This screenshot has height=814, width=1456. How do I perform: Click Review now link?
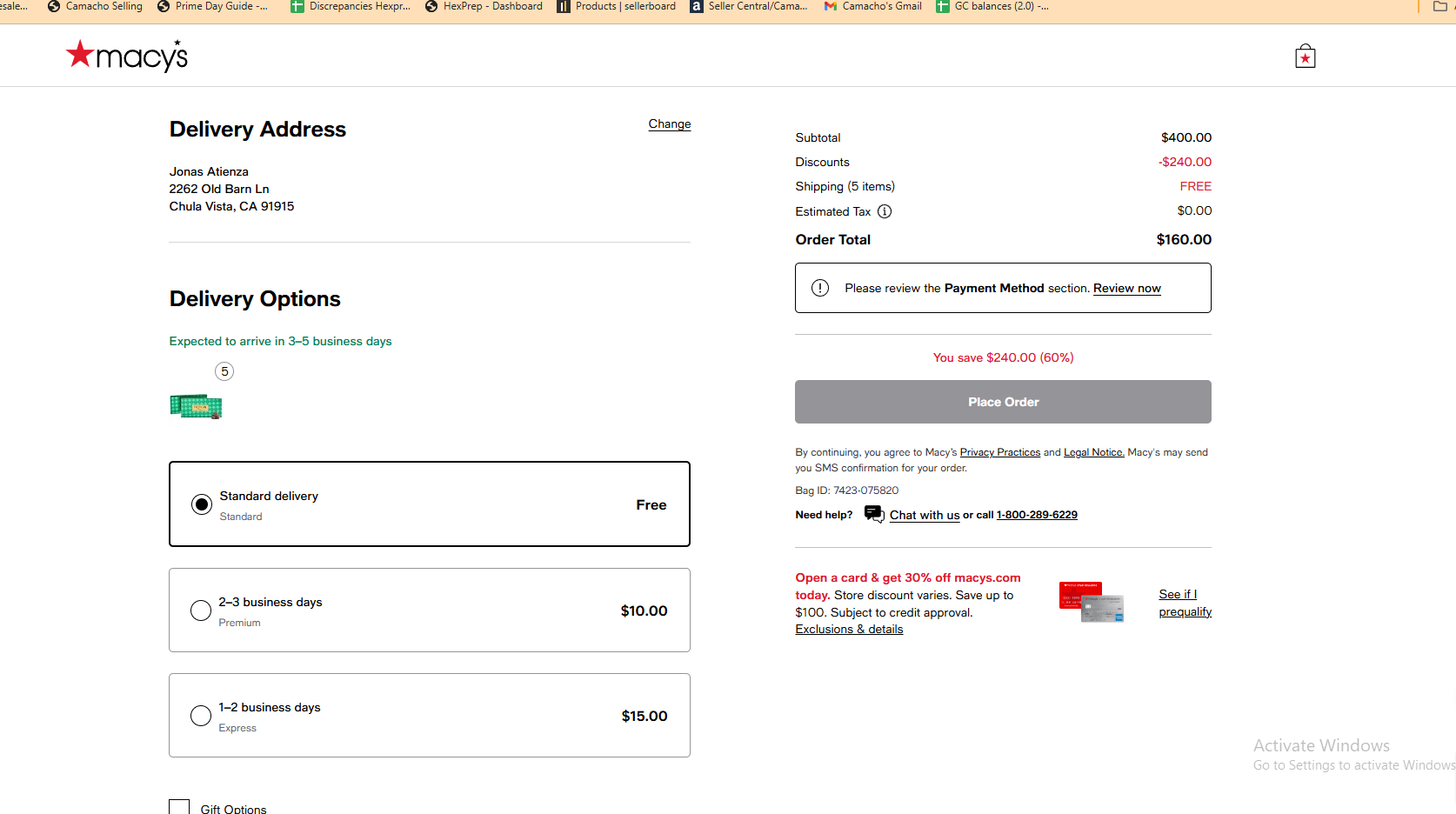(1127, 288)
